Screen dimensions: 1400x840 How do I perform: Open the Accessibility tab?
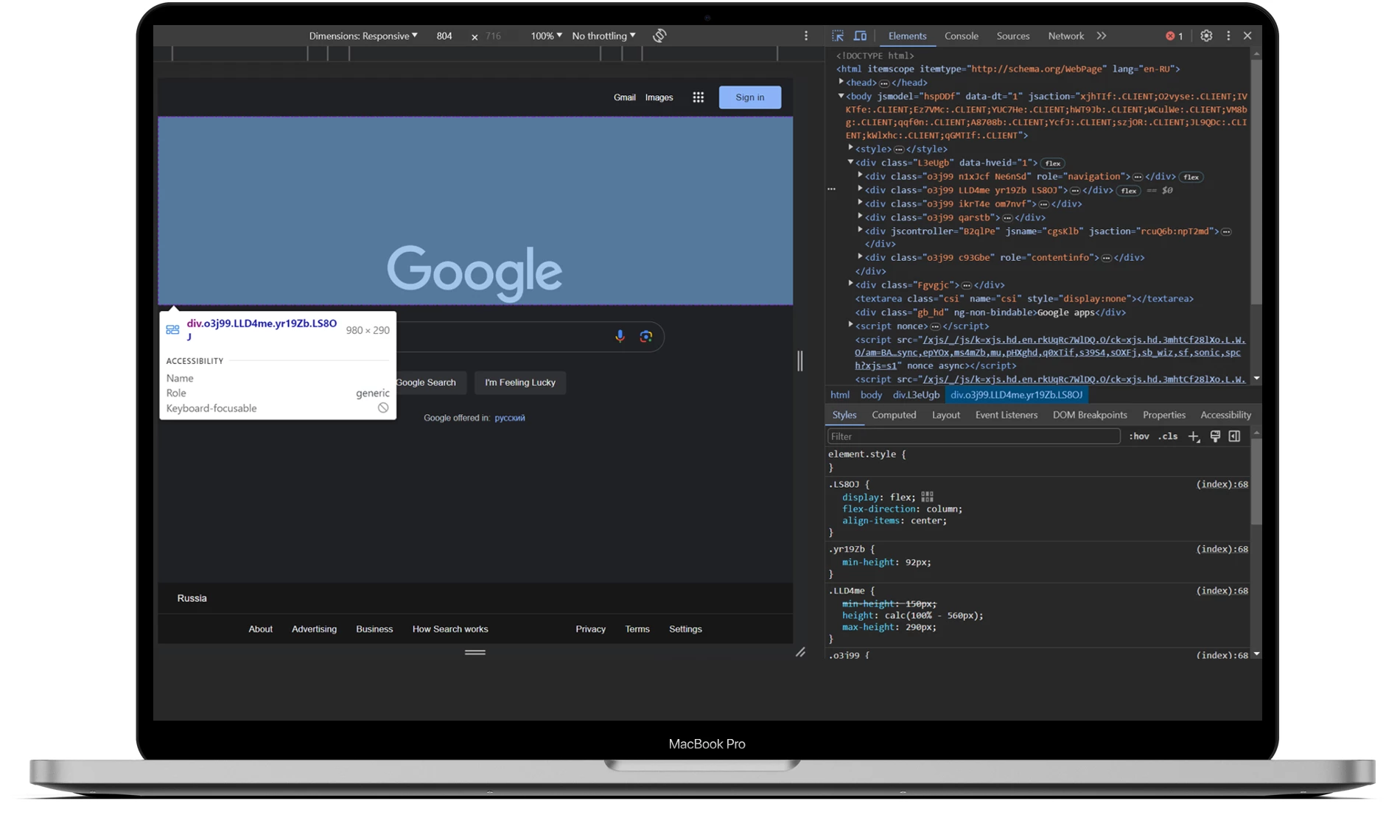1225,415
